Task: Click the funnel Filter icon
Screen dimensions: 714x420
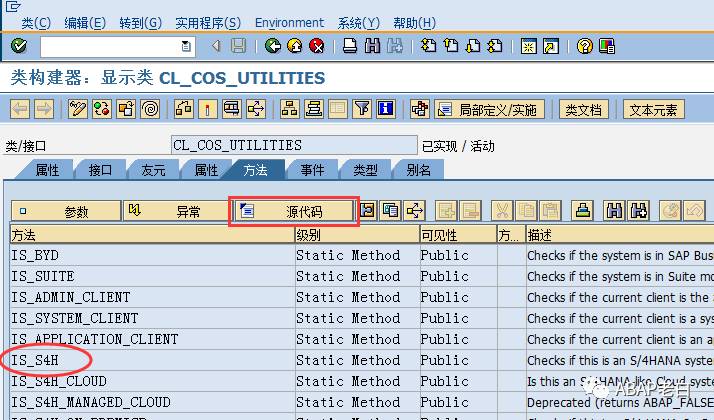Action: coord(362,109)
